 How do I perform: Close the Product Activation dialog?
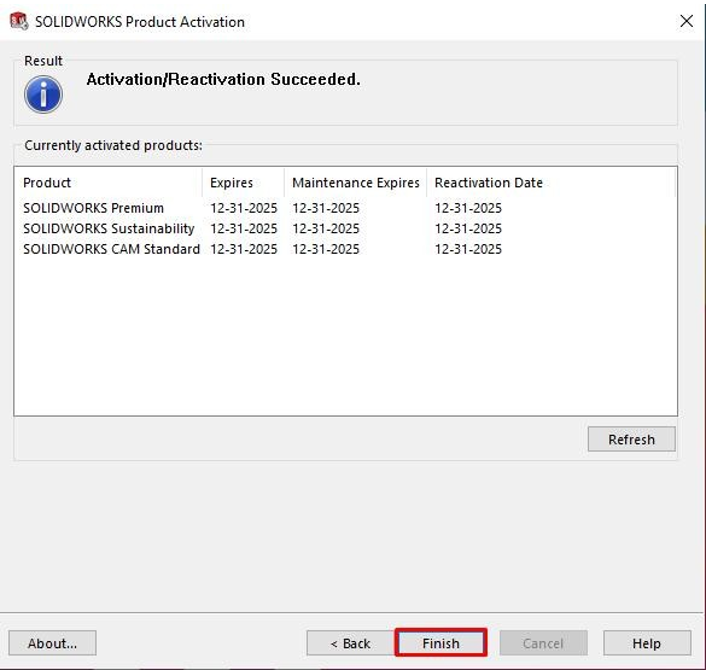(686, 21)
